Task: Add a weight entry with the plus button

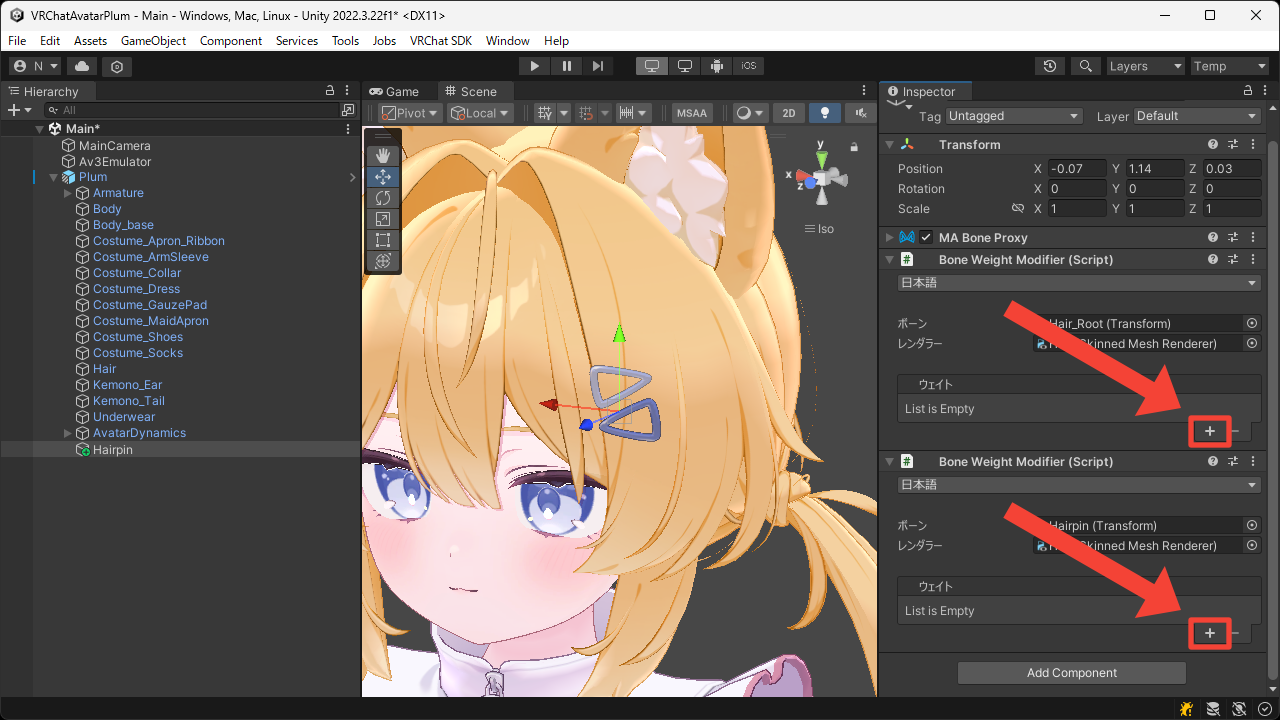Action: tap(1209, 431)
